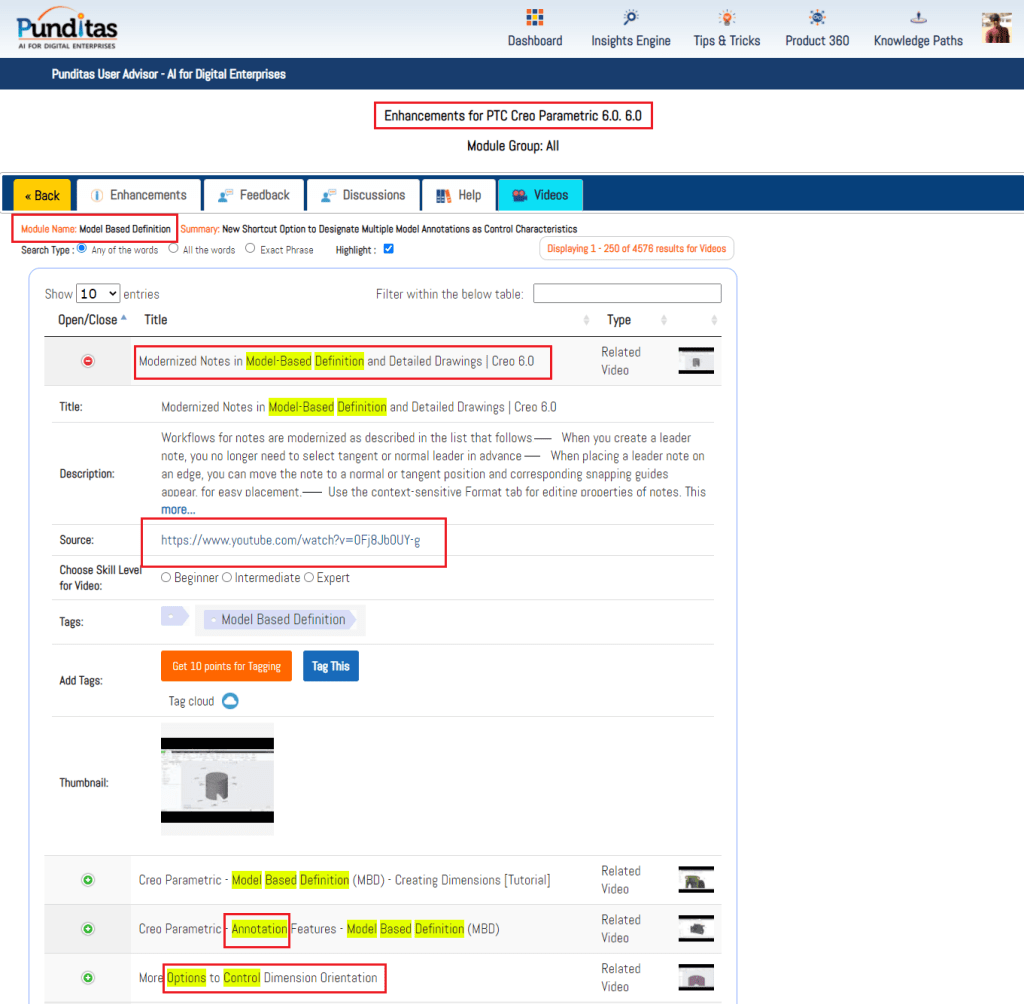Click the 'Filter within the below table' field
The height and width of the screenshot is (1004, 1024).
click(627, 293)
